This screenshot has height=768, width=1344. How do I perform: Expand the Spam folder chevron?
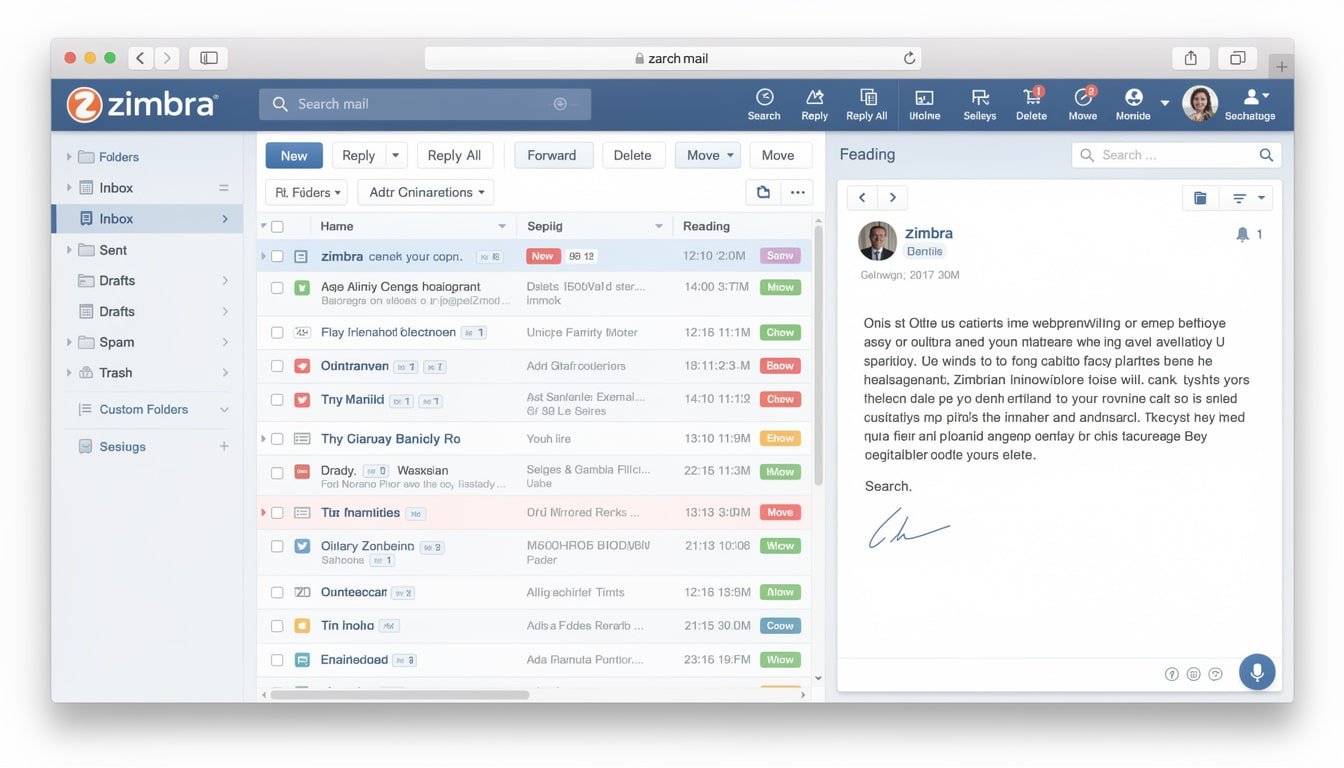coord(68,341)
